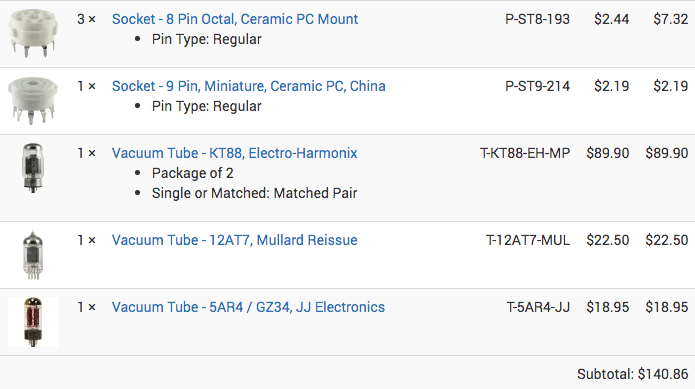Click the T-5AR4-JJ part number
Image resolution: width=695 pixels, height=389 pixels.
[x=538, y=307]
